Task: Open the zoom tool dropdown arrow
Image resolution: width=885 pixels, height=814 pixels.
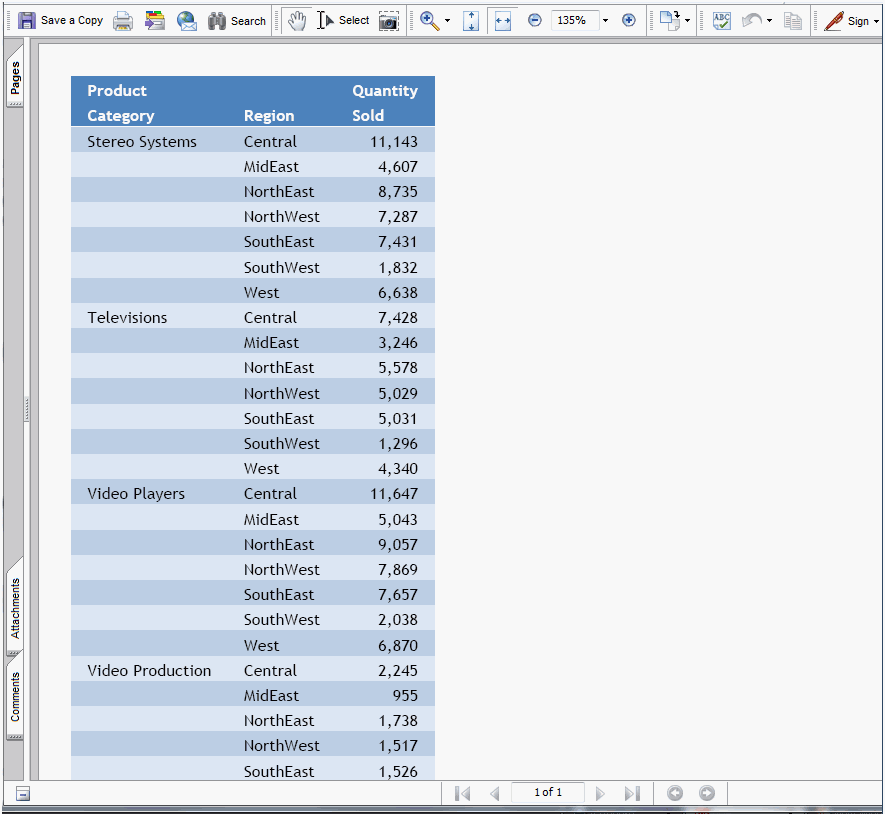Action: (x=448, y=21)
